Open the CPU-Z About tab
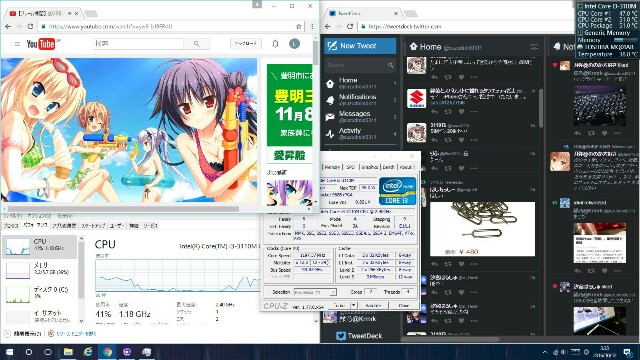 [x=406, y=167]
